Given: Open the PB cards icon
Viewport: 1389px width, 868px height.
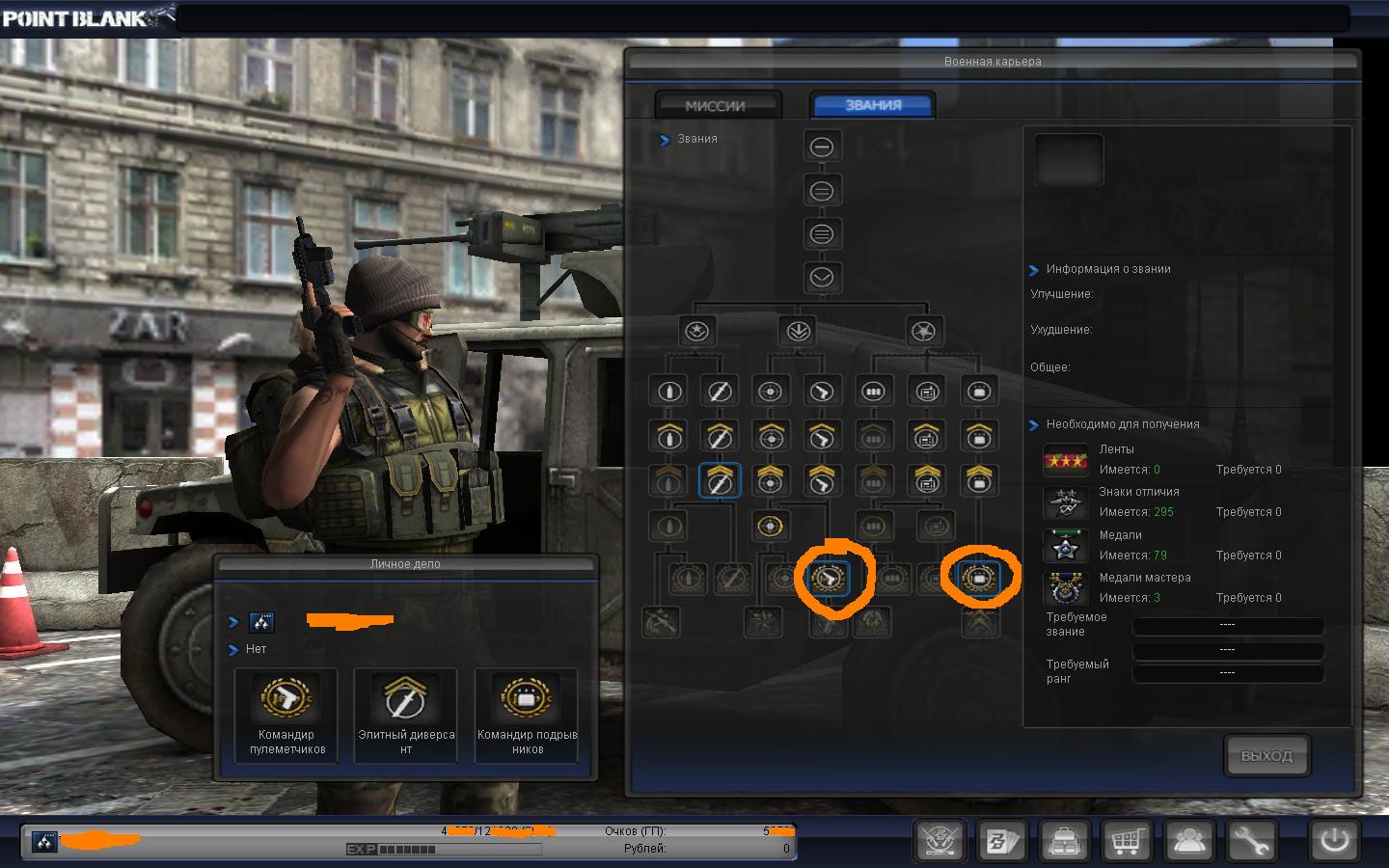Looking at the screenshot, I should click(x=1002, y=841).
